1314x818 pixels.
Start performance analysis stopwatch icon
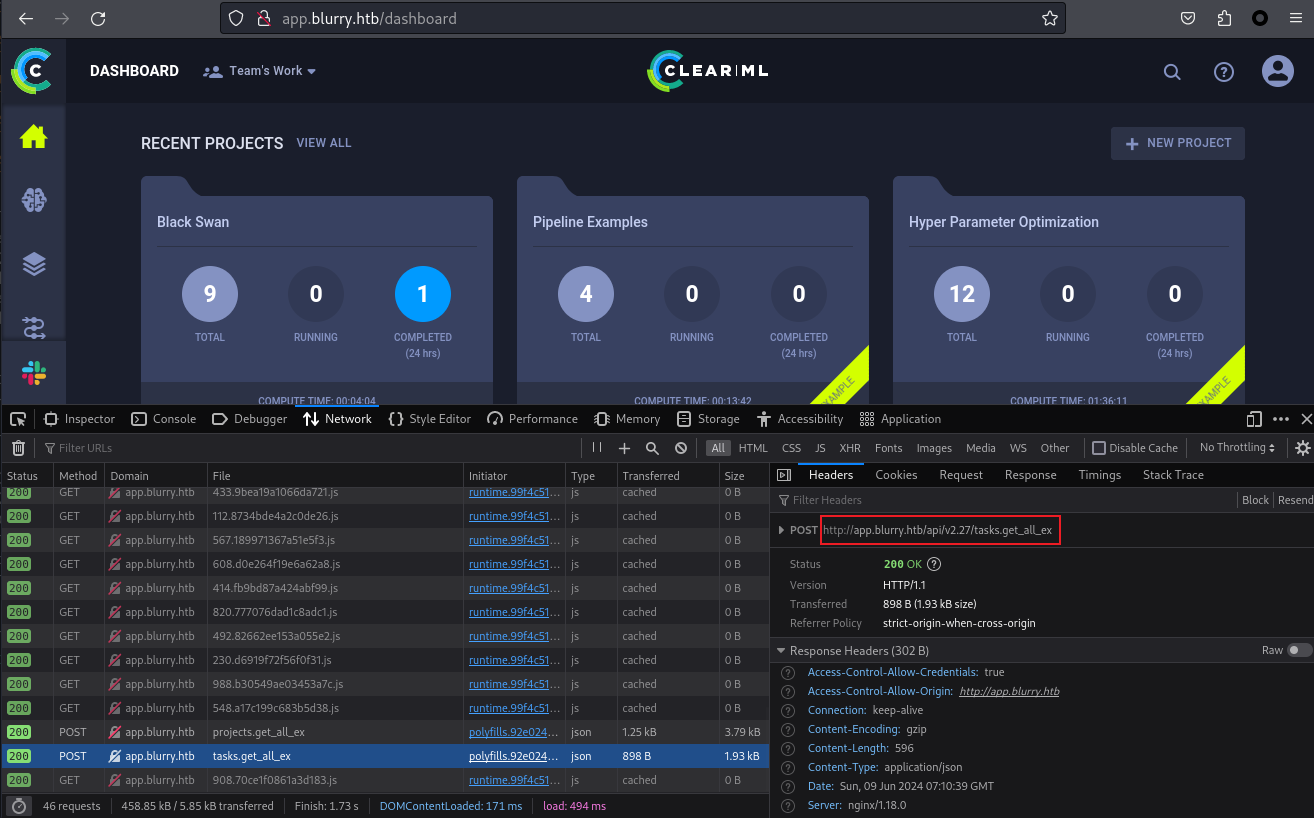click(x=18, y=806)
